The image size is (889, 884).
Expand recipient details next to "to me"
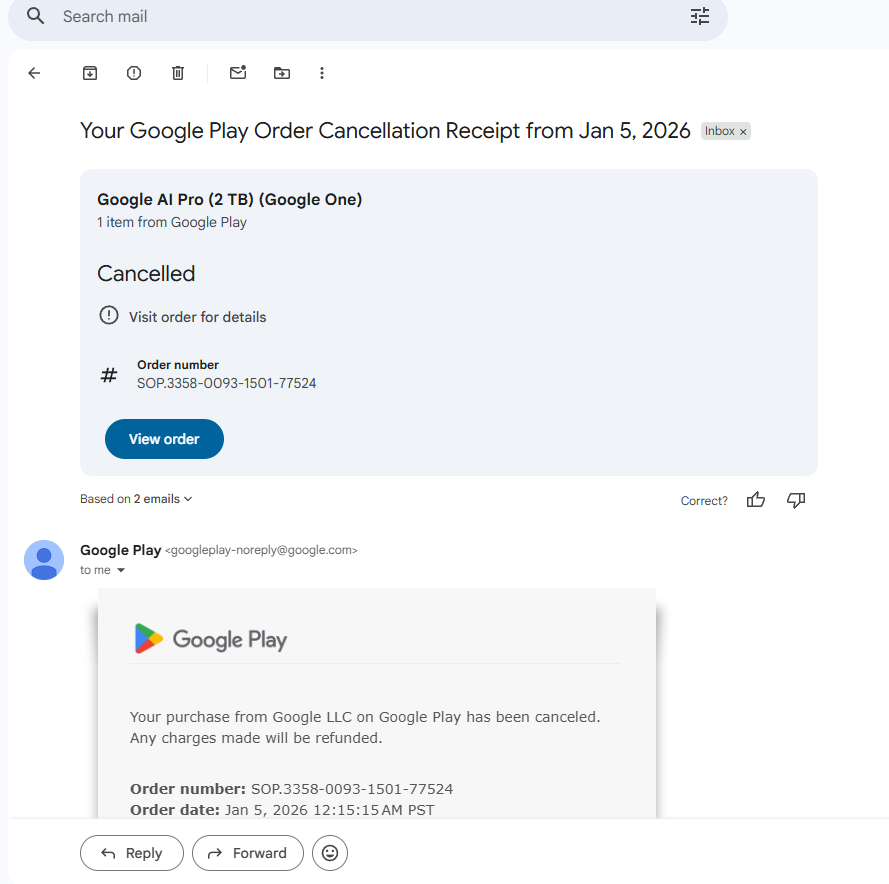coord(121,570)
